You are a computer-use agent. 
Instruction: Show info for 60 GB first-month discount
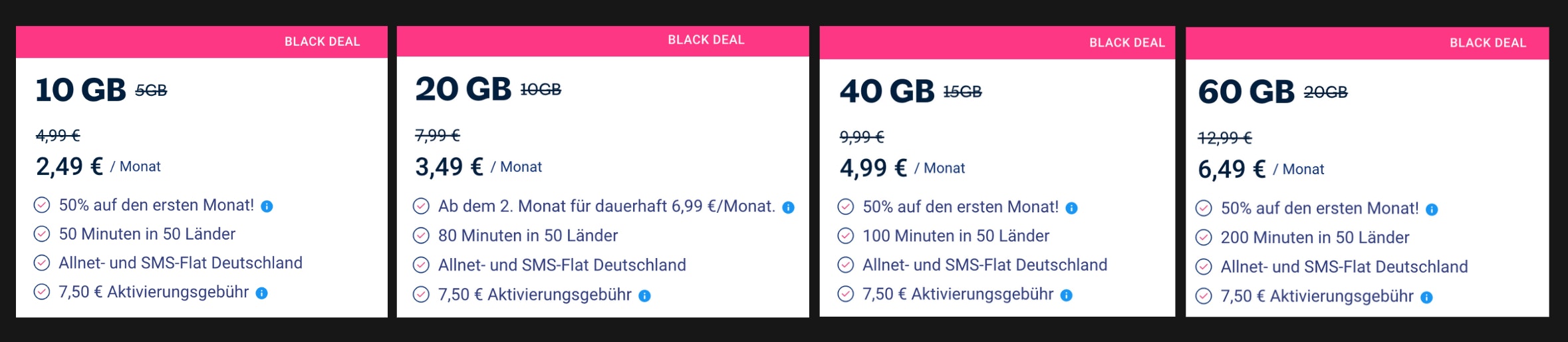tap(1432, 210)
